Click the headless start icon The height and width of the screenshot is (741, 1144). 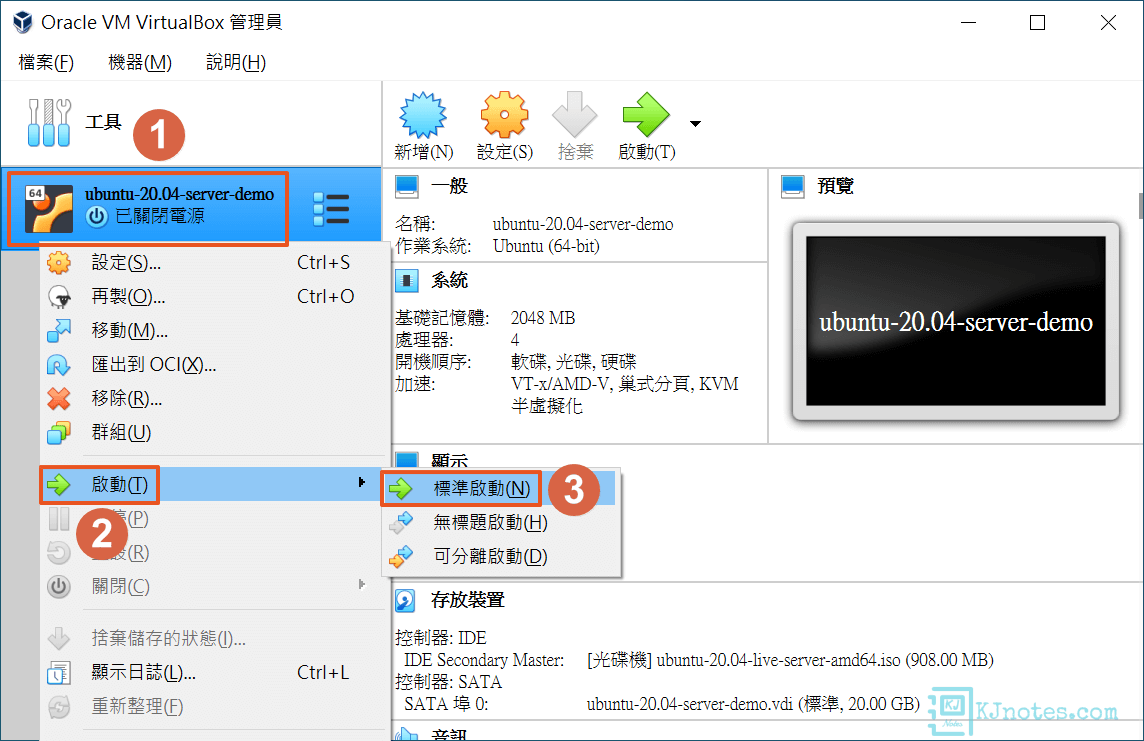click(401, 522)
